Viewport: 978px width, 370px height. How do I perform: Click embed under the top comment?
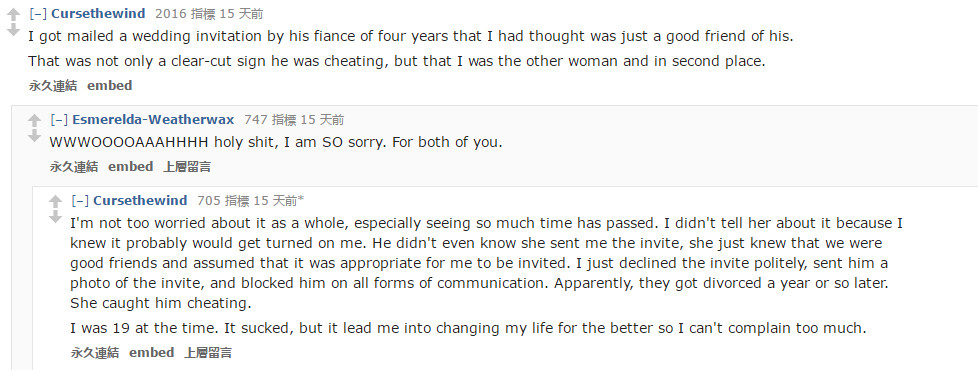[x=110, y=85]
